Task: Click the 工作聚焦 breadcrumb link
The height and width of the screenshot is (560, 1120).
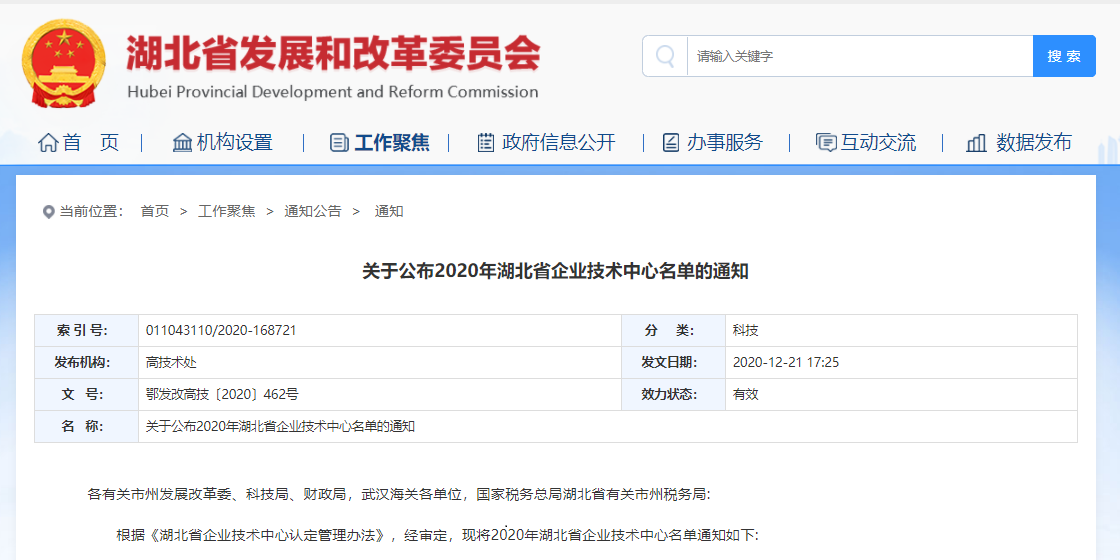Action: click(x=226, y=211)
